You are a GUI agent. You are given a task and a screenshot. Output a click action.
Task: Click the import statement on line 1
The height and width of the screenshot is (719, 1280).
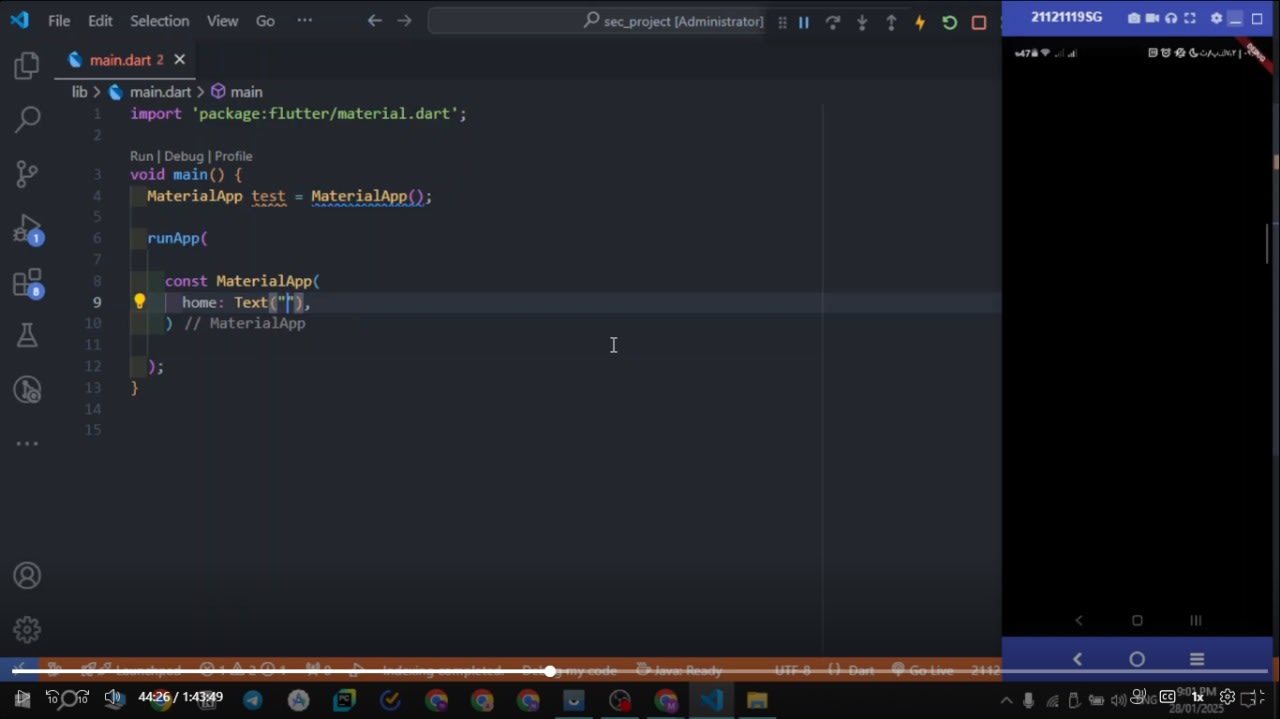point(298,114)
